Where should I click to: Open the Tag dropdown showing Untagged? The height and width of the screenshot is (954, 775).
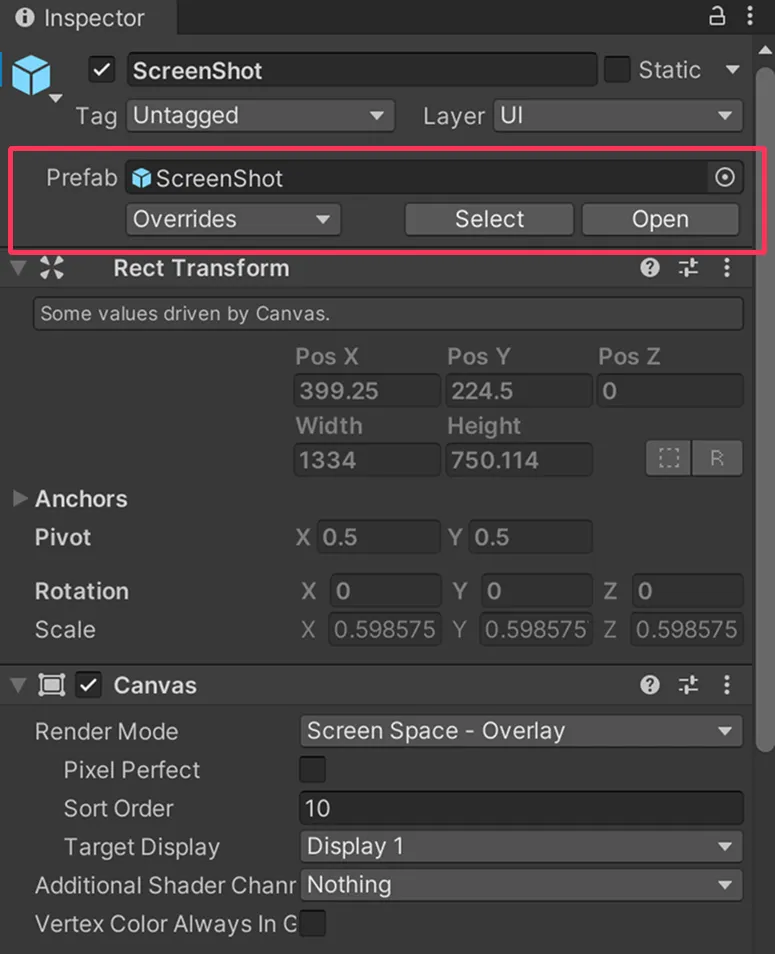click(x=260, y=116)
